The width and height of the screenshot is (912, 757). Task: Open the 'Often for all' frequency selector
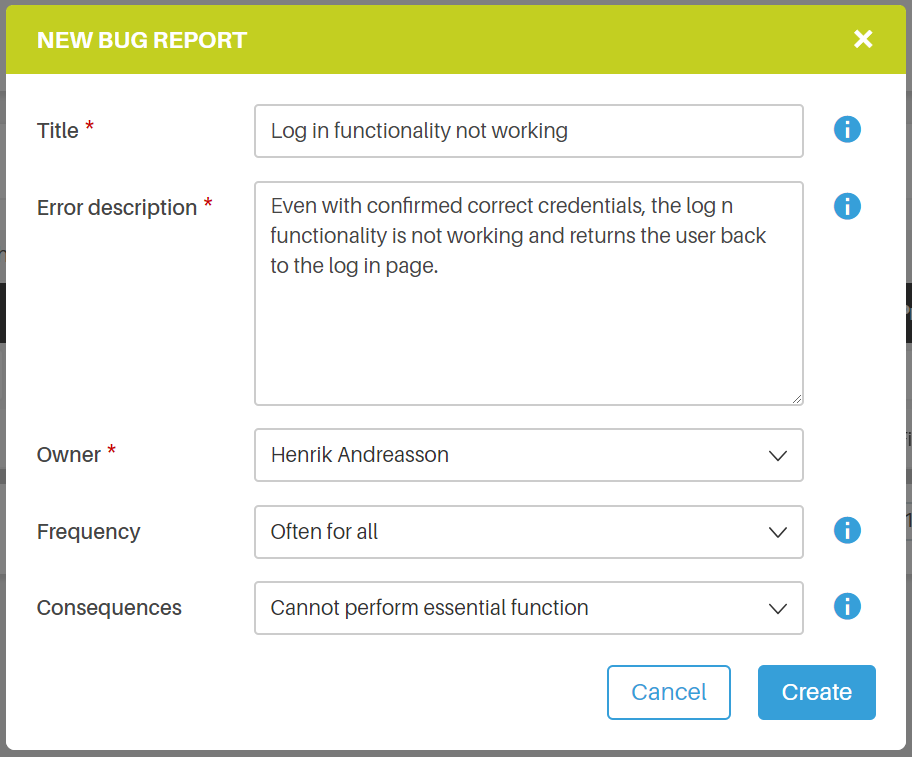pos(529,531)
